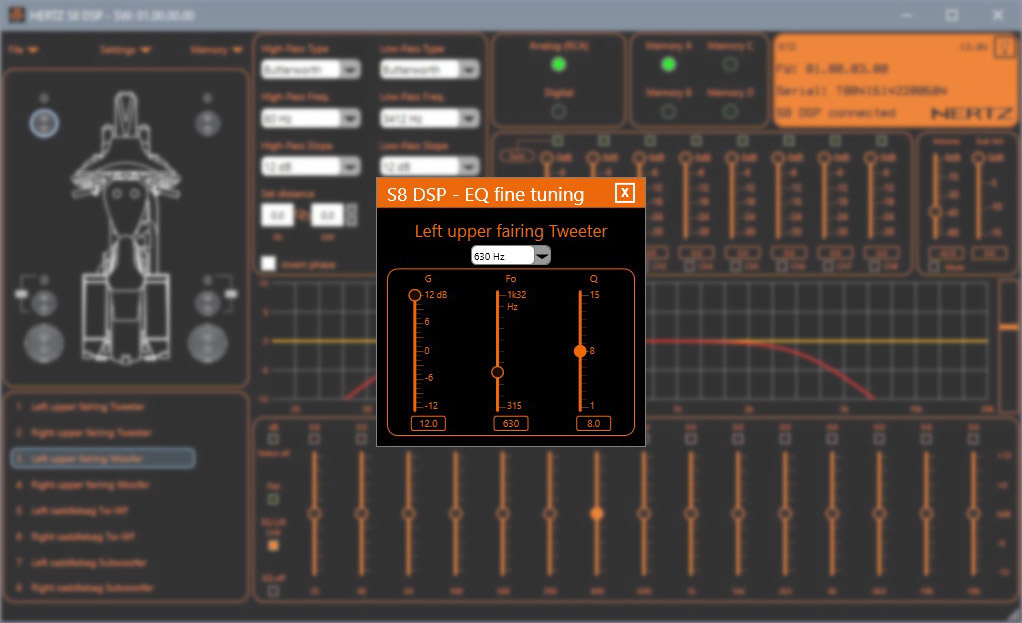
Task: Select channel 7 Left saddlebag Subwoofer row
Action: click(103, 562)
